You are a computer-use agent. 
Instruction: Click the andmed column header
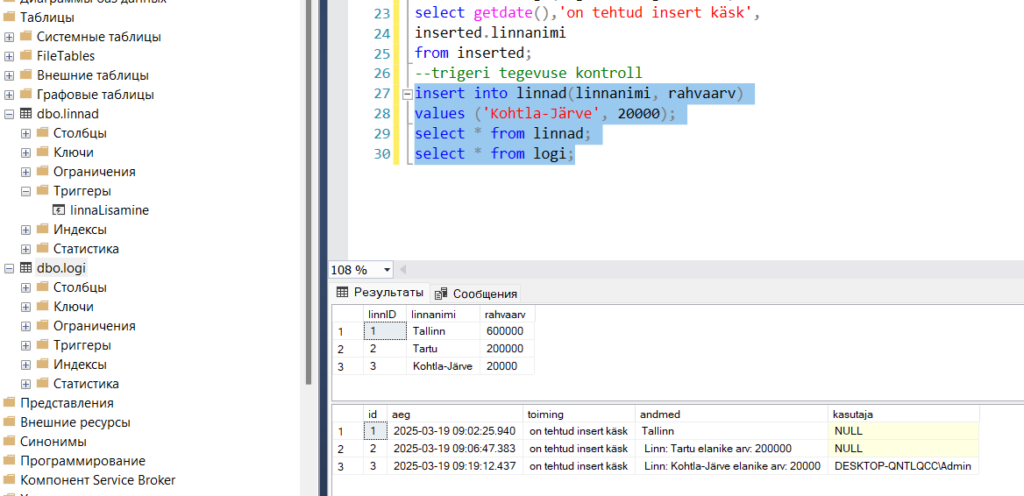click(732, 414)
